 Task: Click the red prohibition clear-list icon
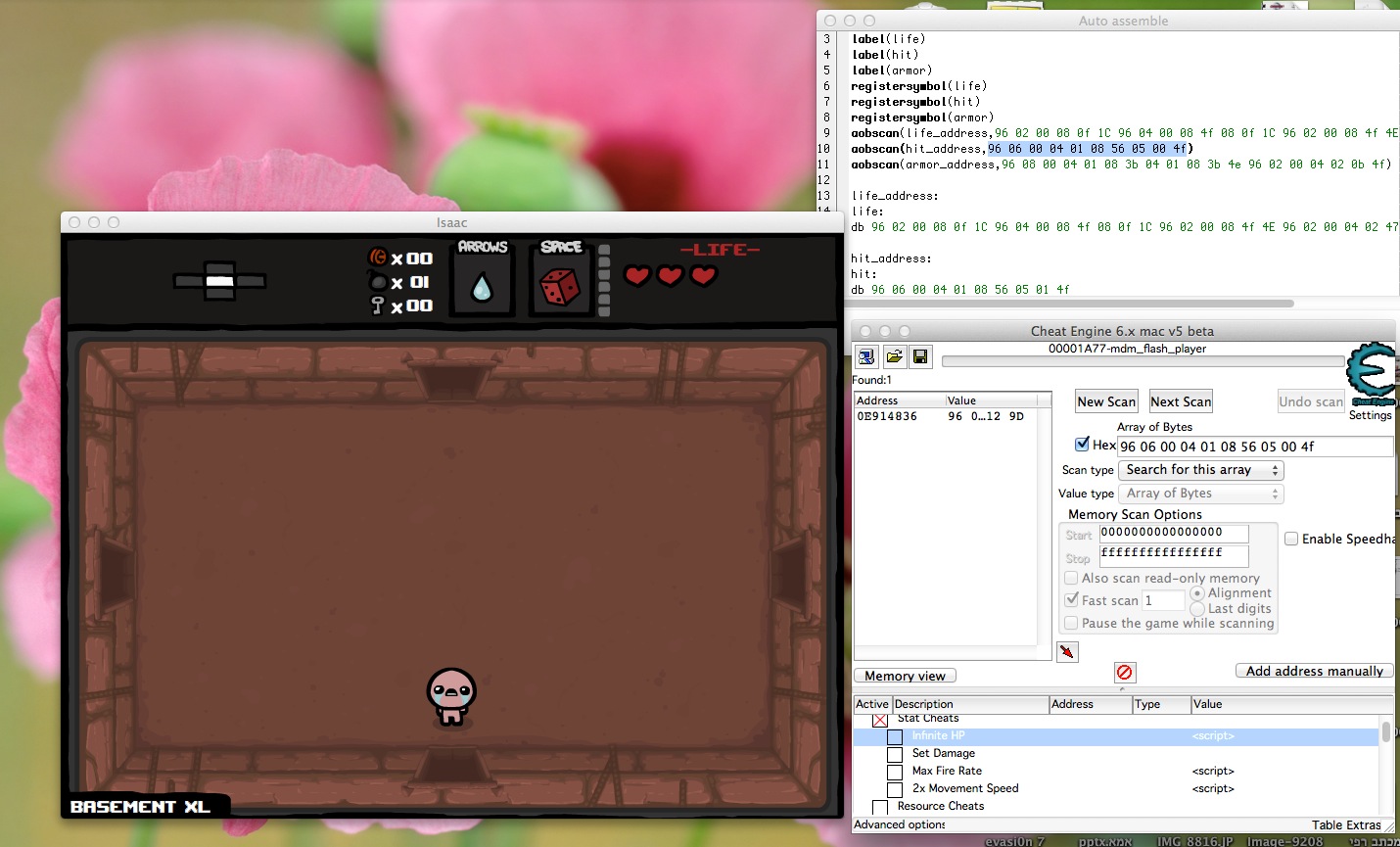[x=1124, y=672]
